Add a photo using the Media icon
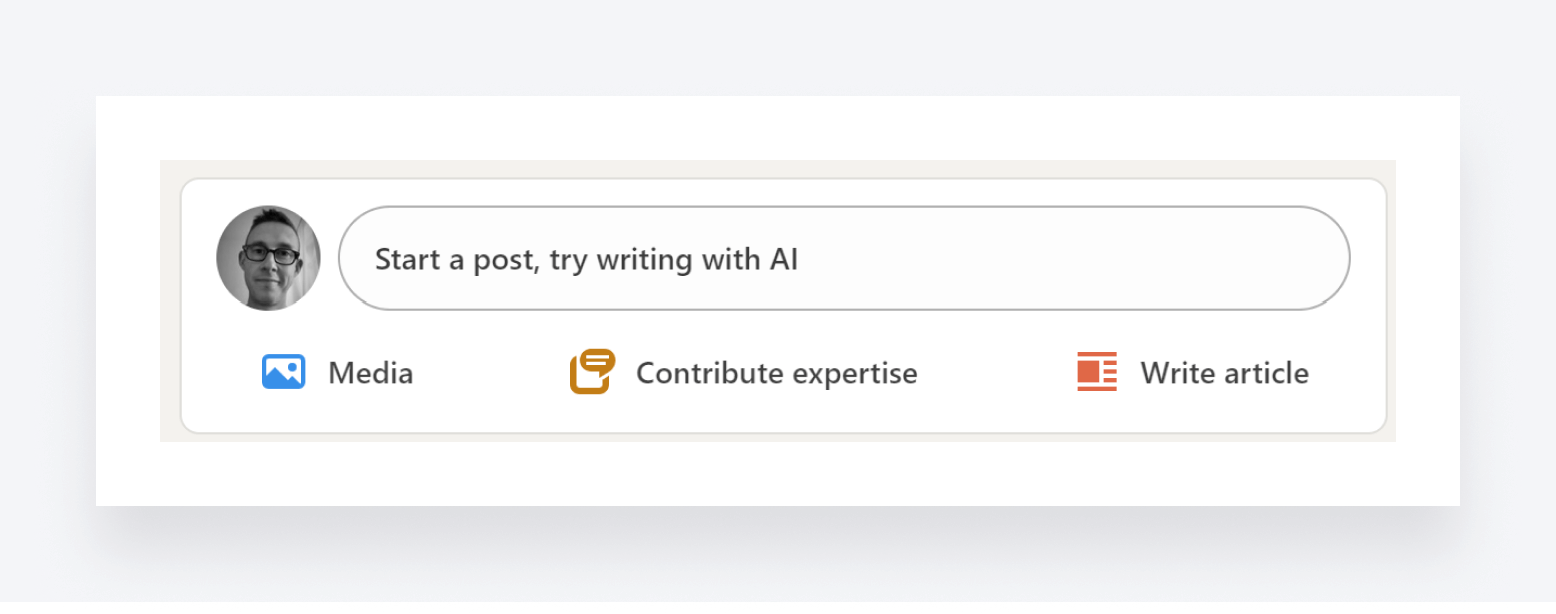 coord(283,372)
